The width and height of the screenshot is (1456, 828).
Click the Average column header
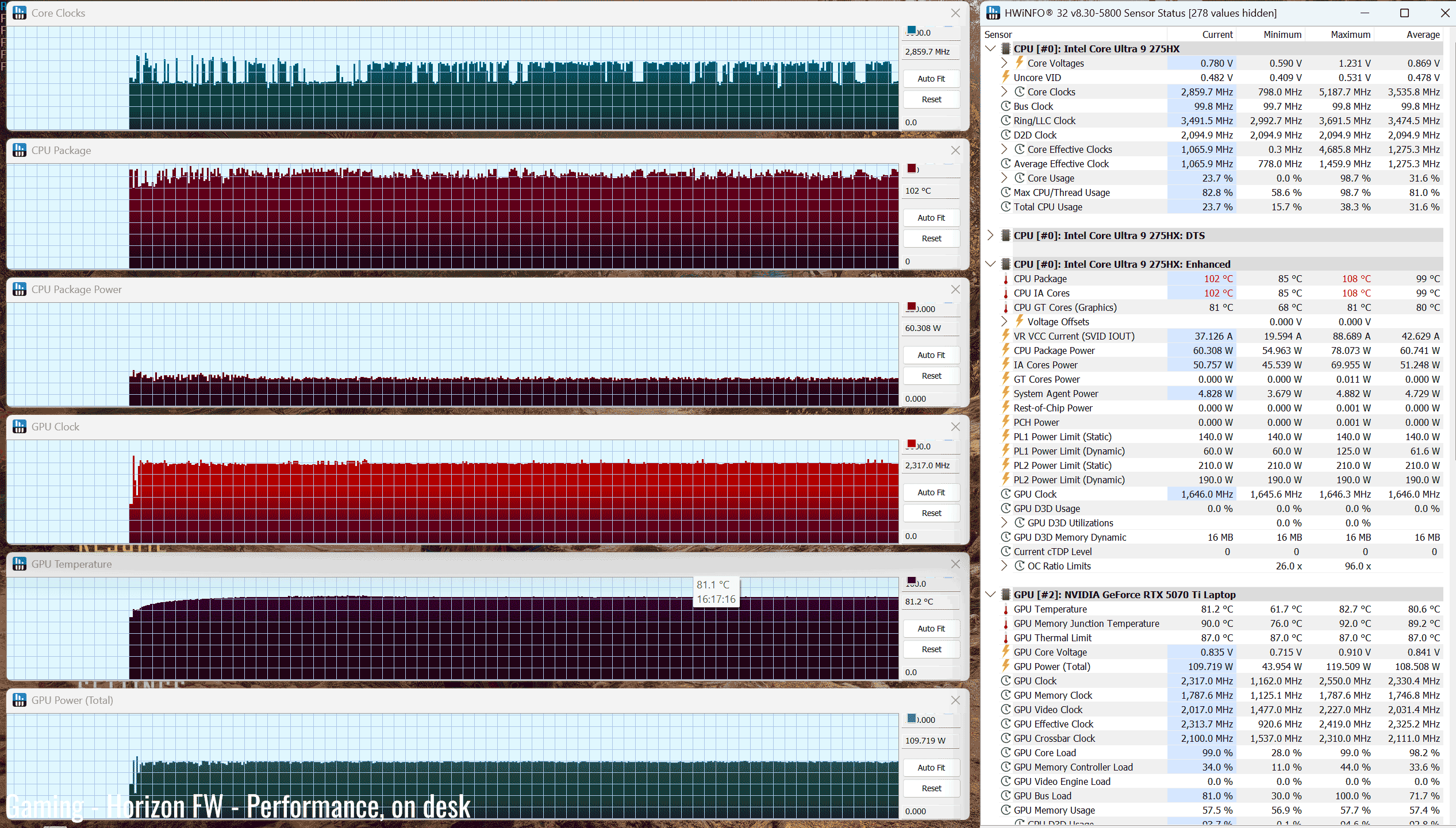coord(1423,34)
